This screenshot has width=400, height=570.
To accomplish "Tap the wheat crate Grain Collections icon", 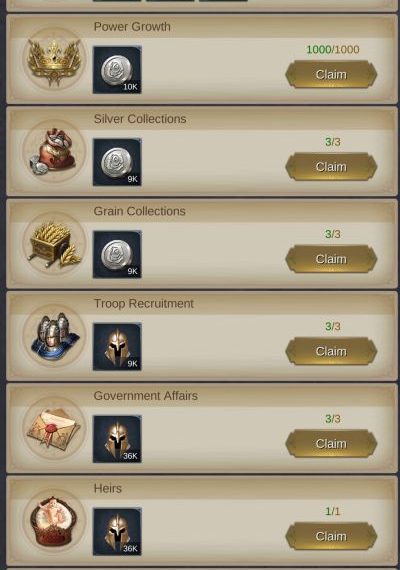I will (54, 244).
